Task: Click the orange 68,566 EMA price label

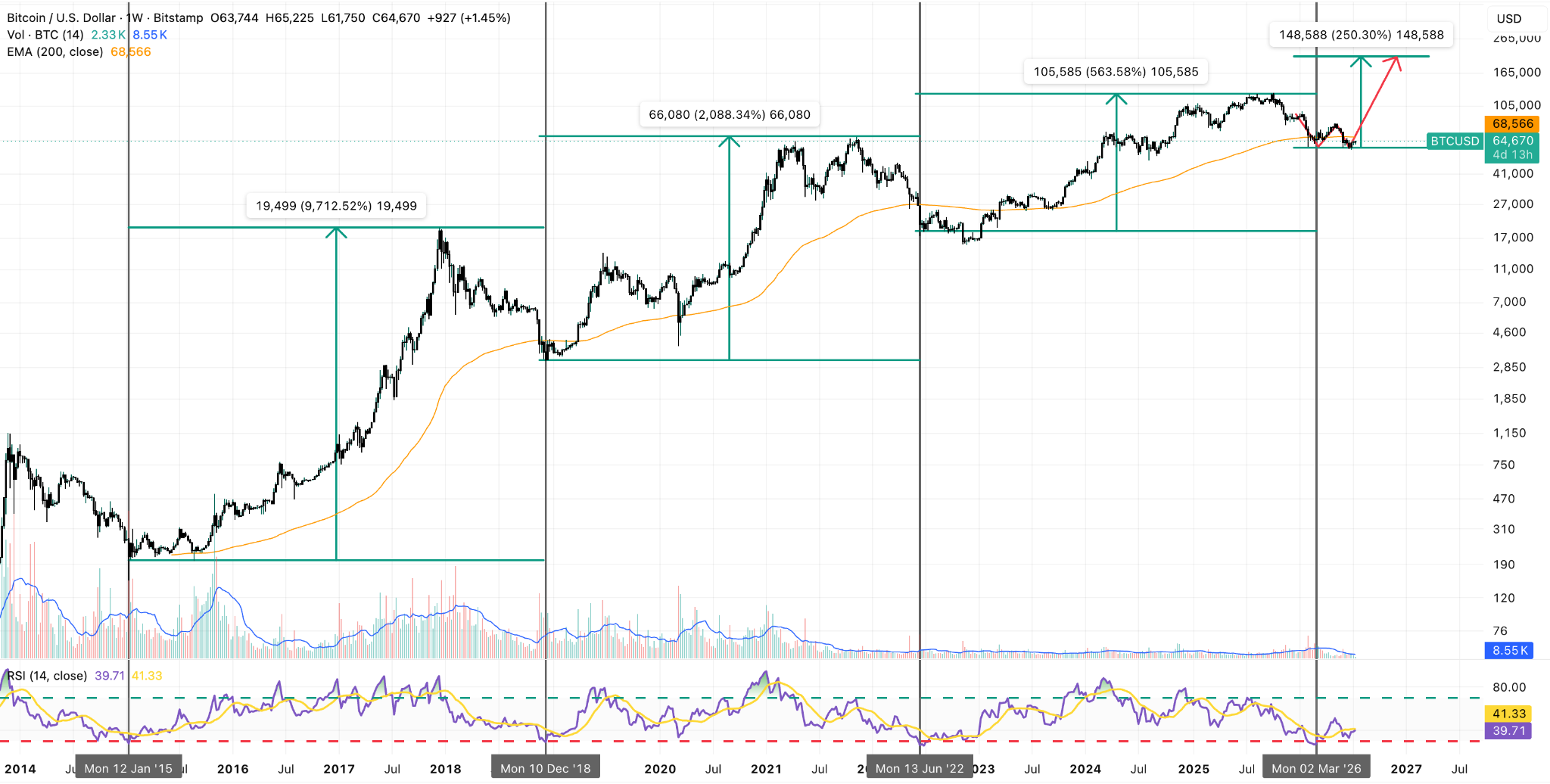Action: click(x=1512, y=123)
